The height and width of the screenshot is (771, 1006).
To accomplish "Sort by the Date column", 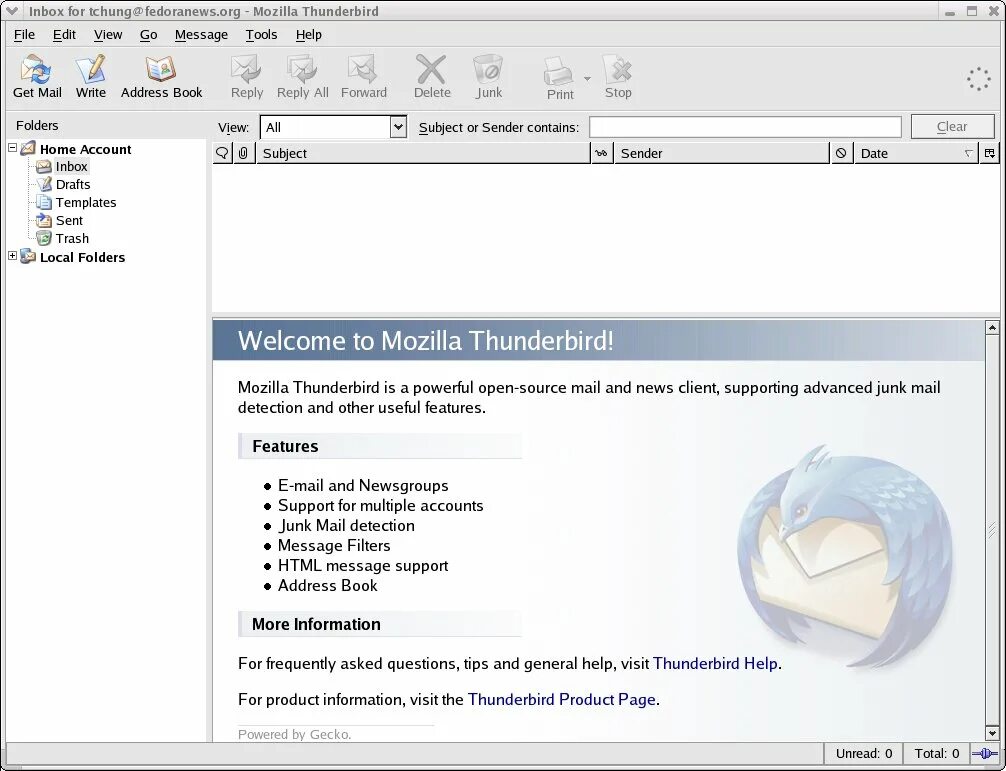I will tap(916, 153).
